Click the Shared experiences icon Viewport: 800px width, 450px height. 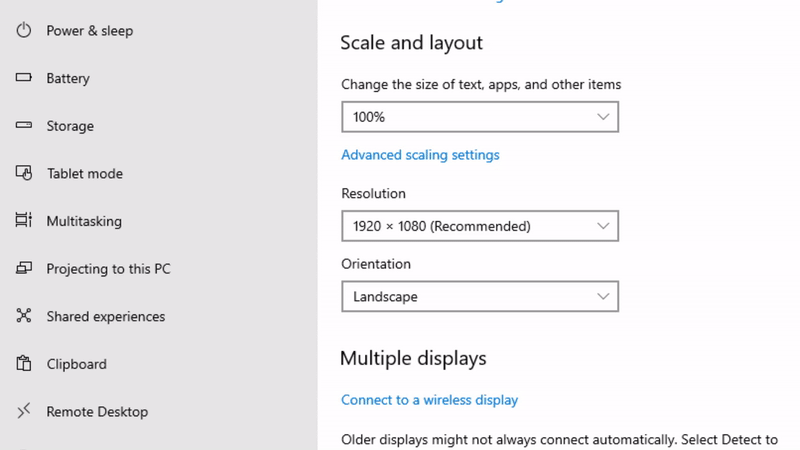(25, 316)
